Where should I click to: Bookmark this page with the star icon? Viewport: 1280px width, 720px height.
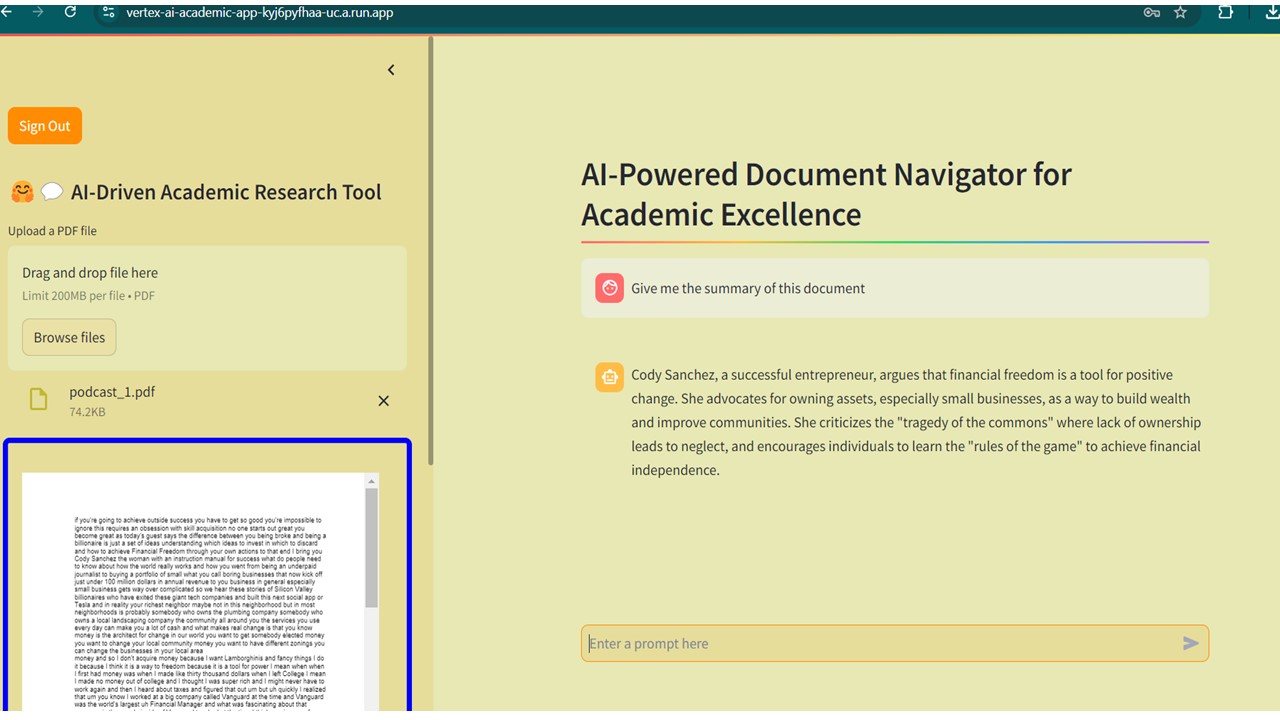pos(1180,12)
